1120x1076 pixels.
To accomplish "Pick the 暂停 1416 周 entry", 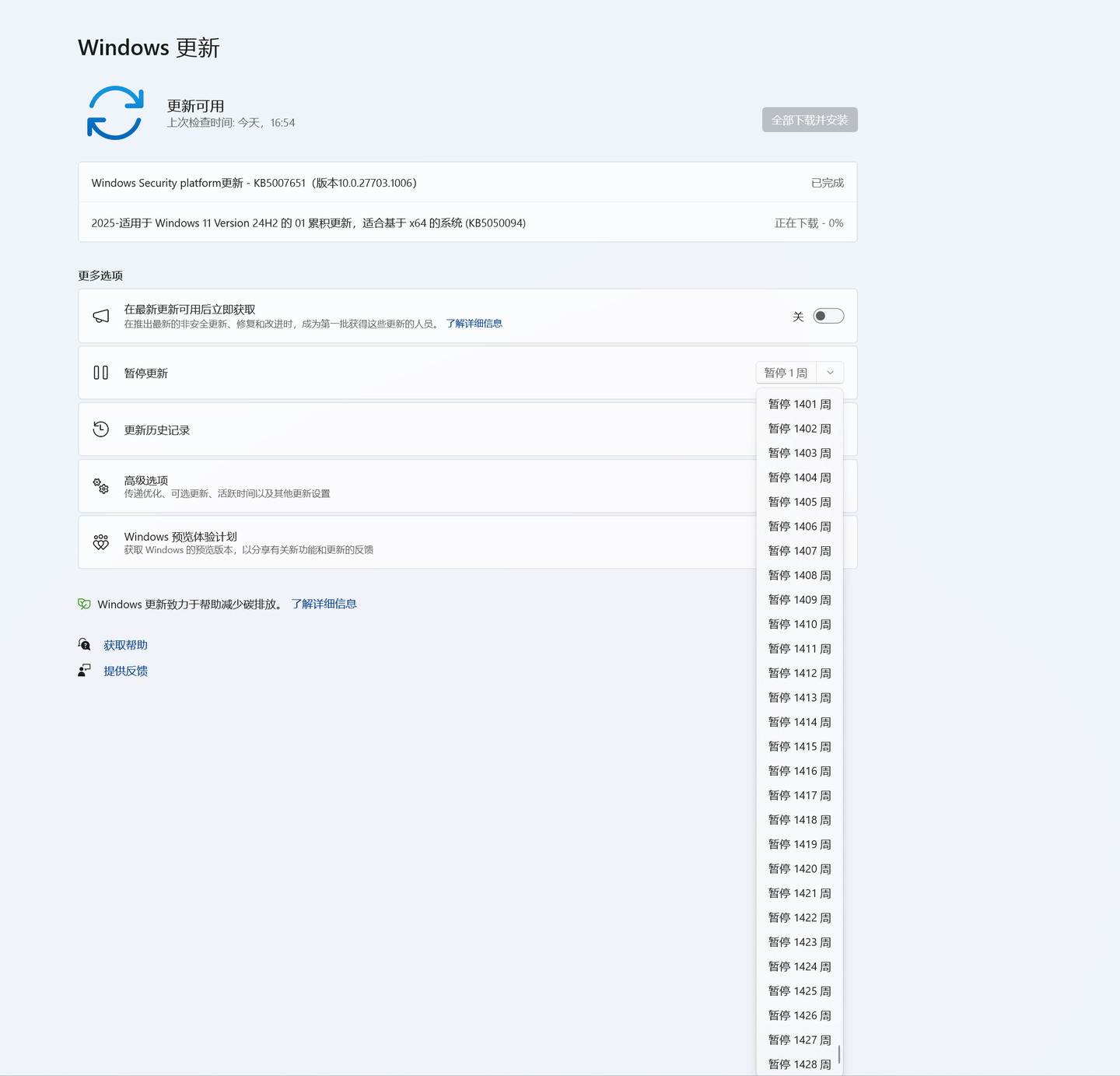I will point(800,771).
